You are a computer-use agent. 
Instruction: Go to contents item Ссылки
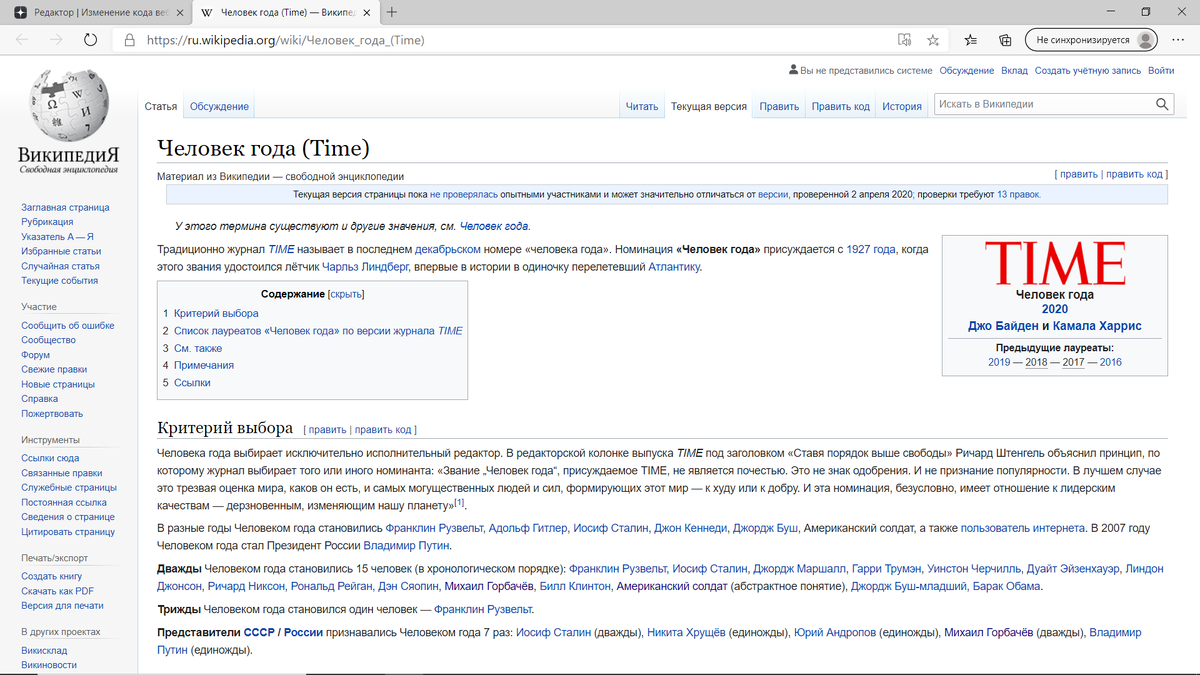192,383
